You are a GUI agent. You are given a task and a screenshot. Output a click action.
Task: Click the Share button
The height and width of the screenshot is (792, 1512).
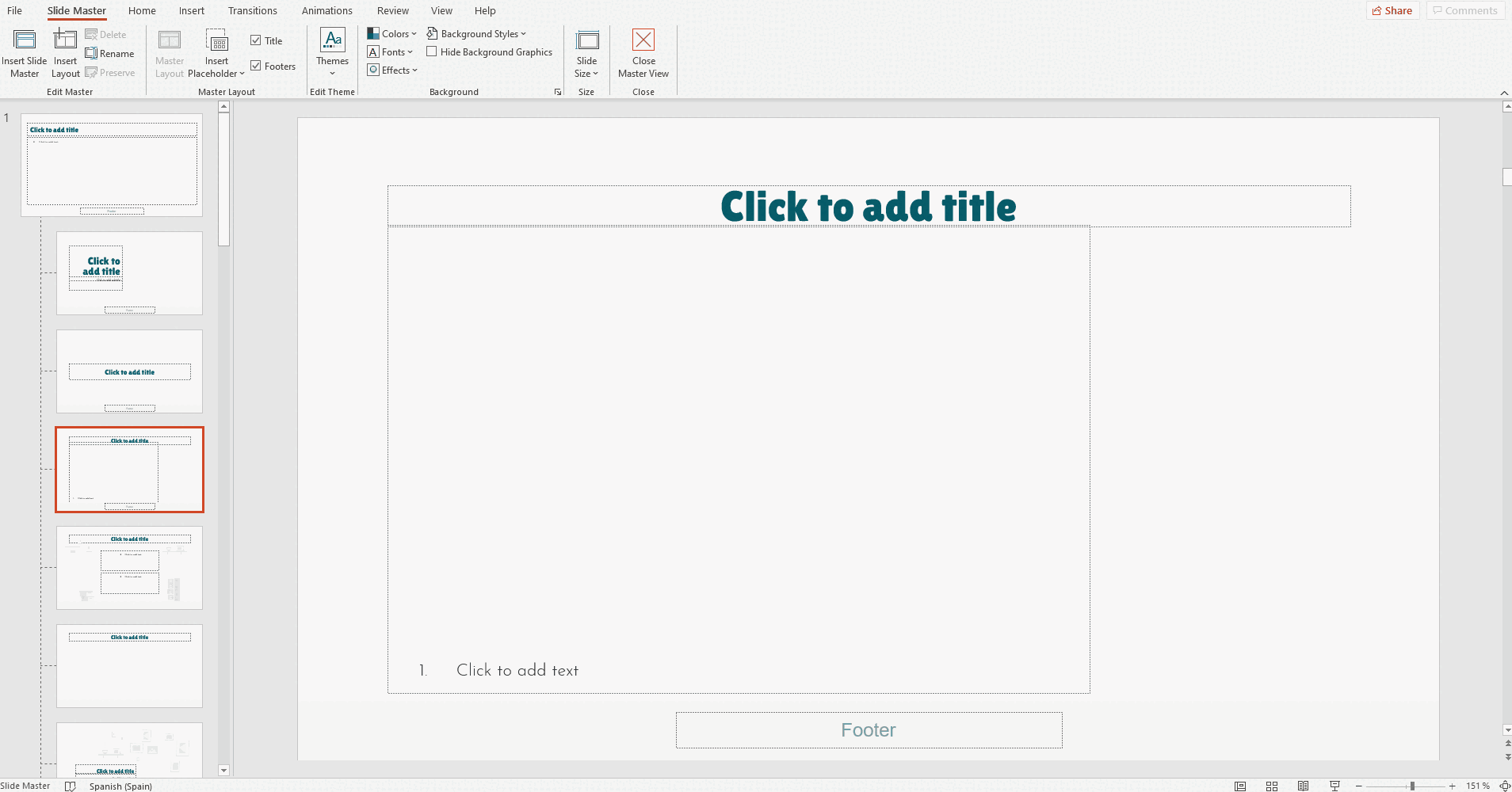coord(1392,11)
